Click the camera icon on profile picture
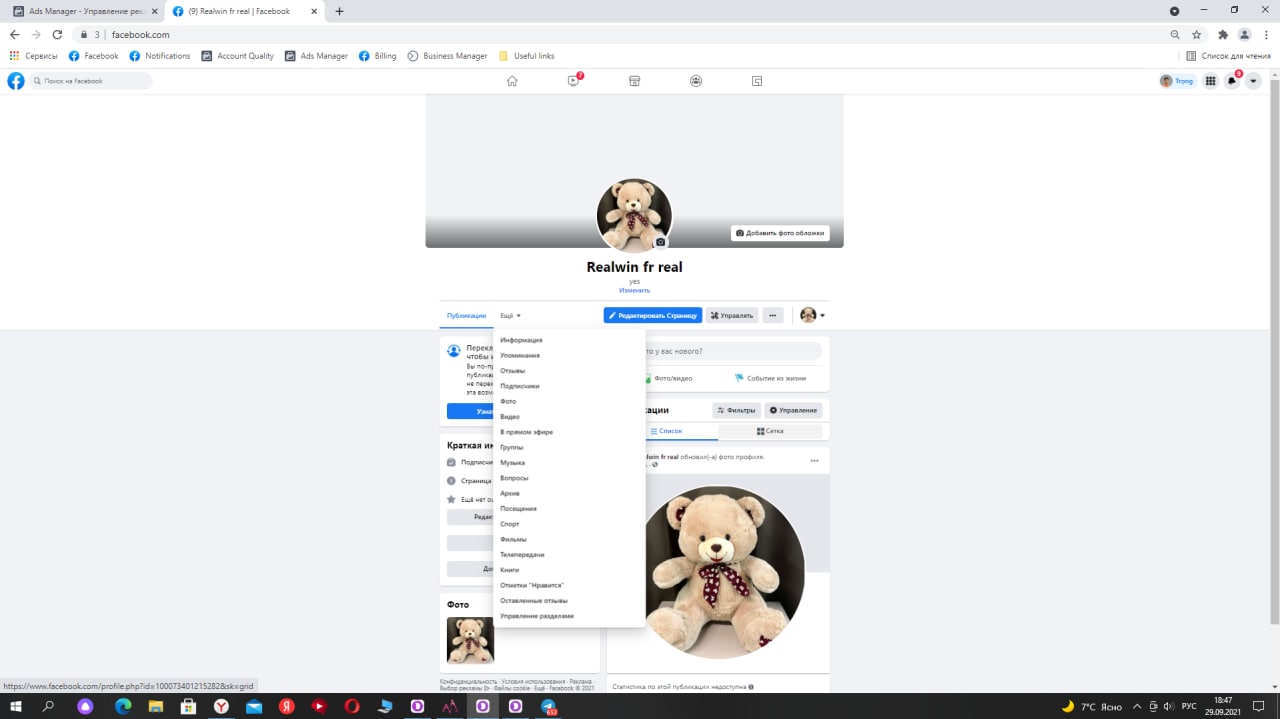 [660, 242]
